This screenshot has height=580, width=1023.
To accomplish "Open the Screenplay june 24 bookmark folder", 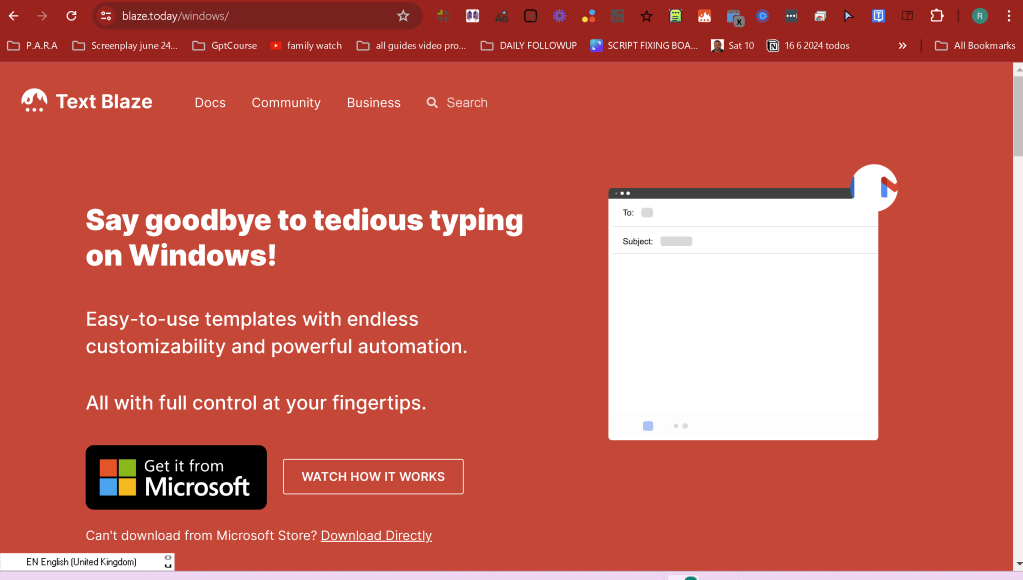I will (x=125, y=46).
